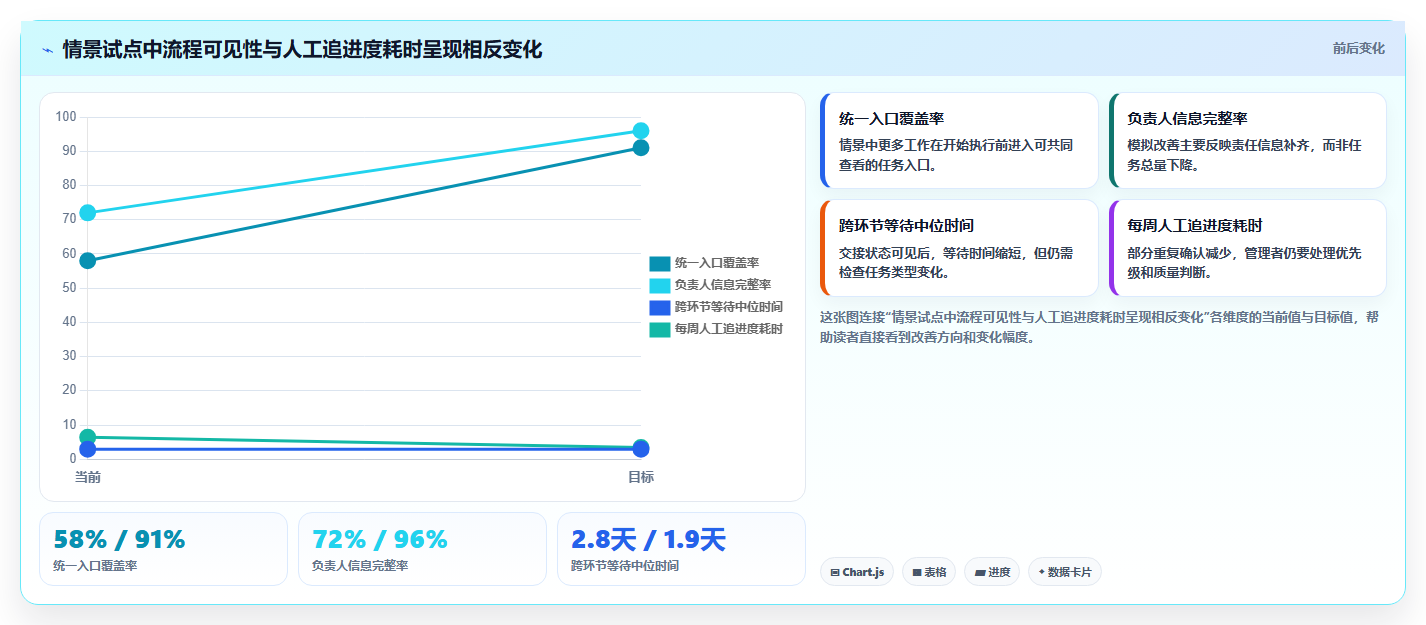Click the sparkle icon in the 数据卡片 tag
1426x625 pixels.
click(1042, 573)
